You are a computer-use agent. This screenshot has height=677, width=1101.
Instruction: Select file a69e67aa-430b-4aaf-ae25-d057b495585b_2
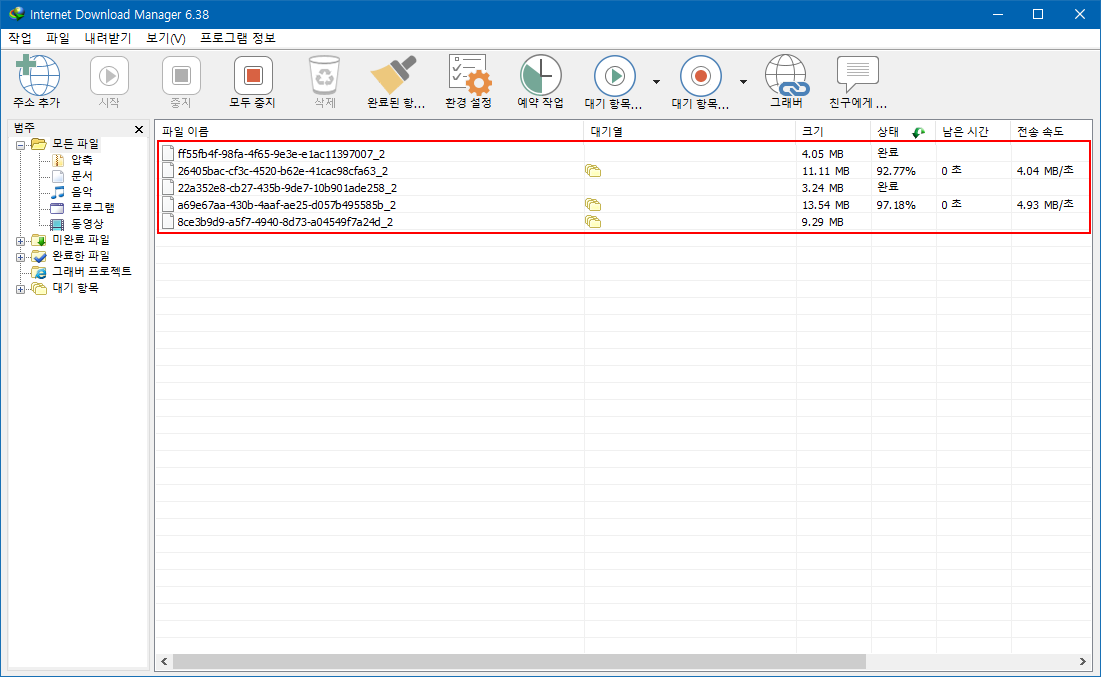286,205
